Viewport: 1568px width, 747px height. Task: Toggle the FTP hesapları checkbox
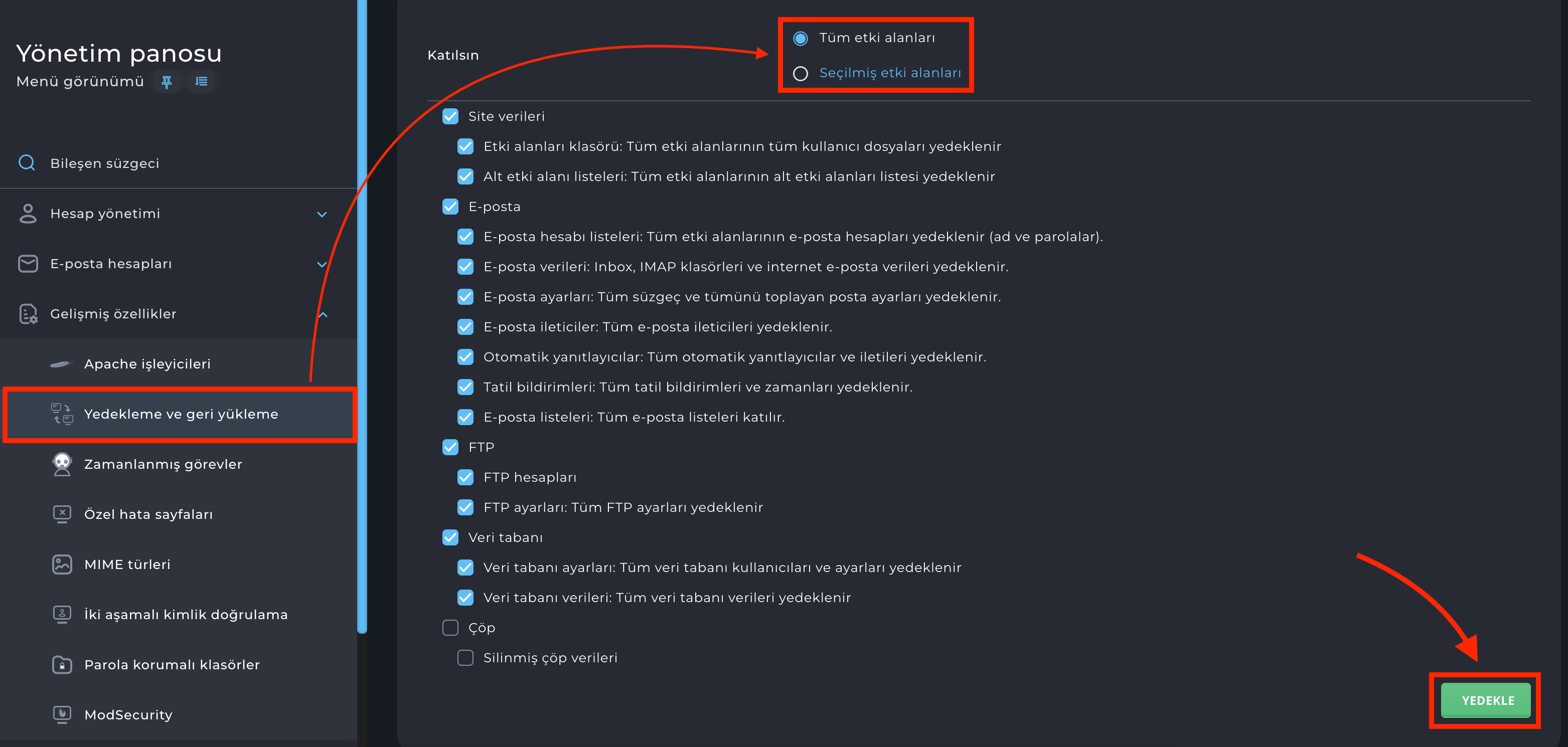[465, 477]
